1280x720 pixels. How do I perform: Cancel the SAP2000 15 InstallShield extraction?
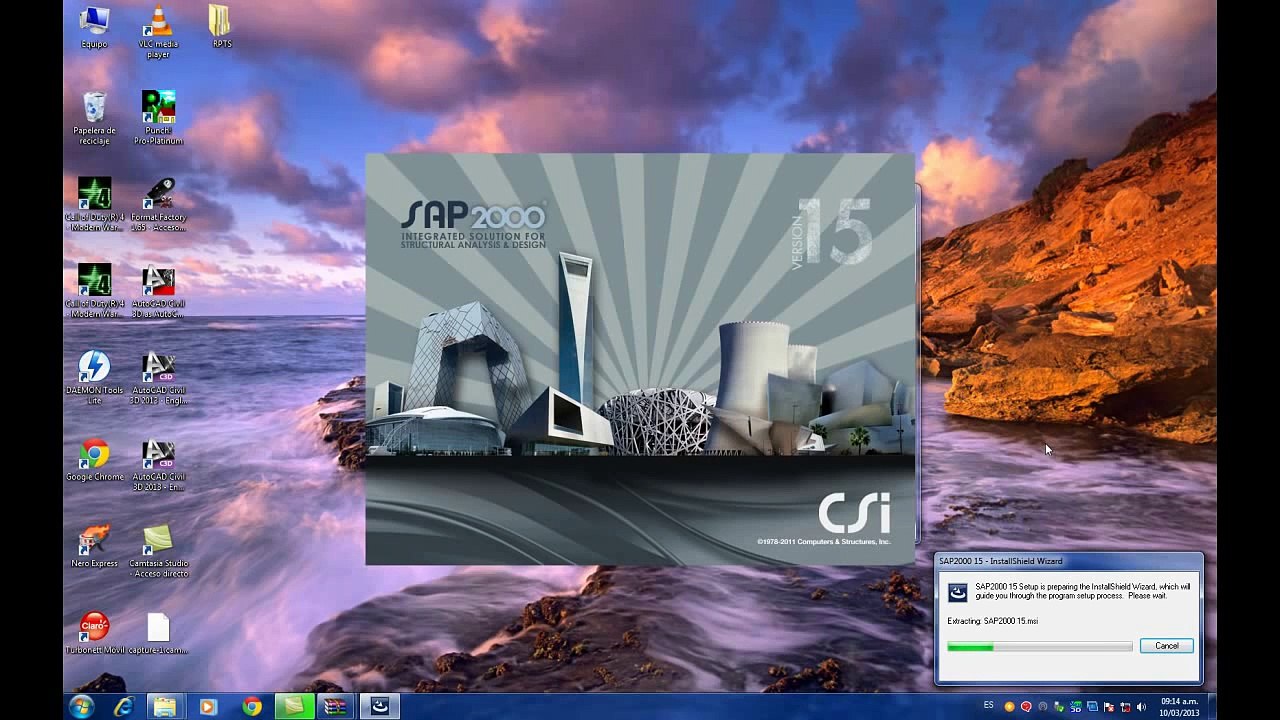1166,646
